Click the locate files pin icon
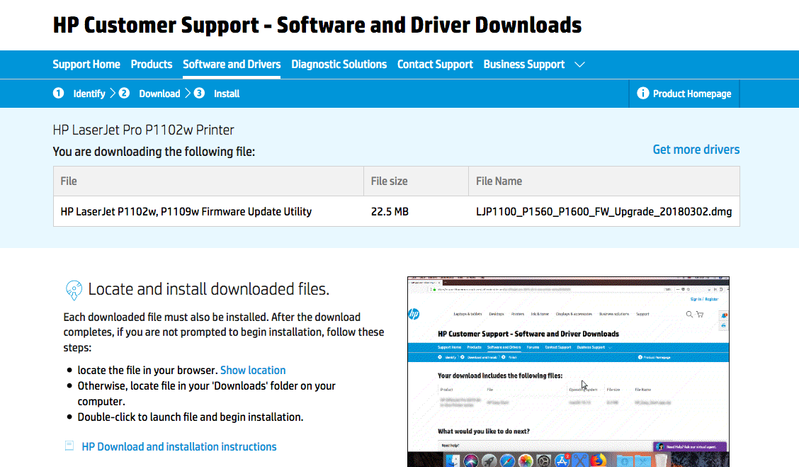 73,290
